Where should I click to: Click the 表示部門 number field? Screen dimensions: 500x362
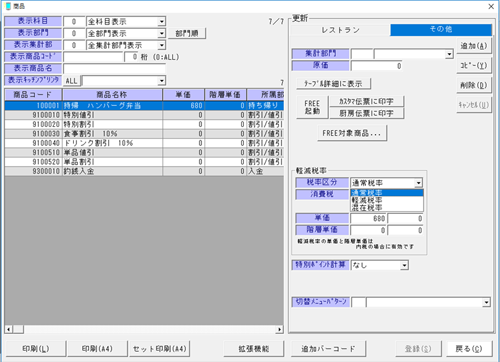click(x=74, y=33)
